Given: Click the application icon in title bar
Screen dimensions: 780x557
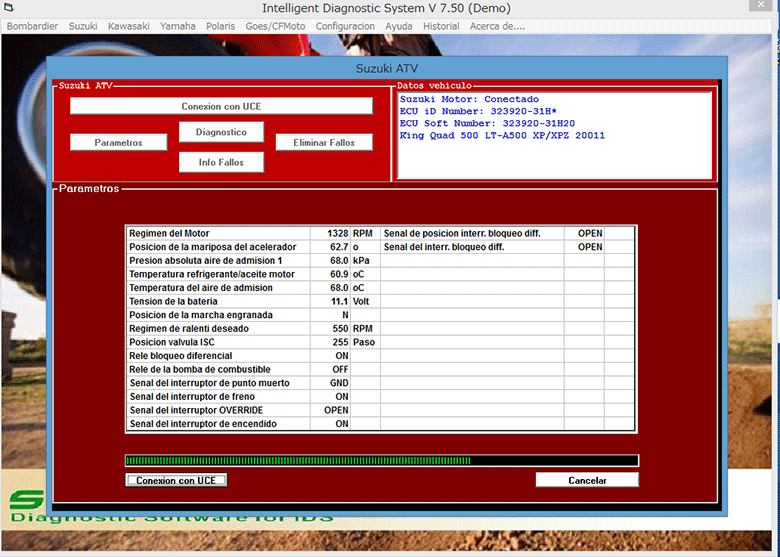Looking at the screenshot, I should pyautogui.click(x=8, y=7).
